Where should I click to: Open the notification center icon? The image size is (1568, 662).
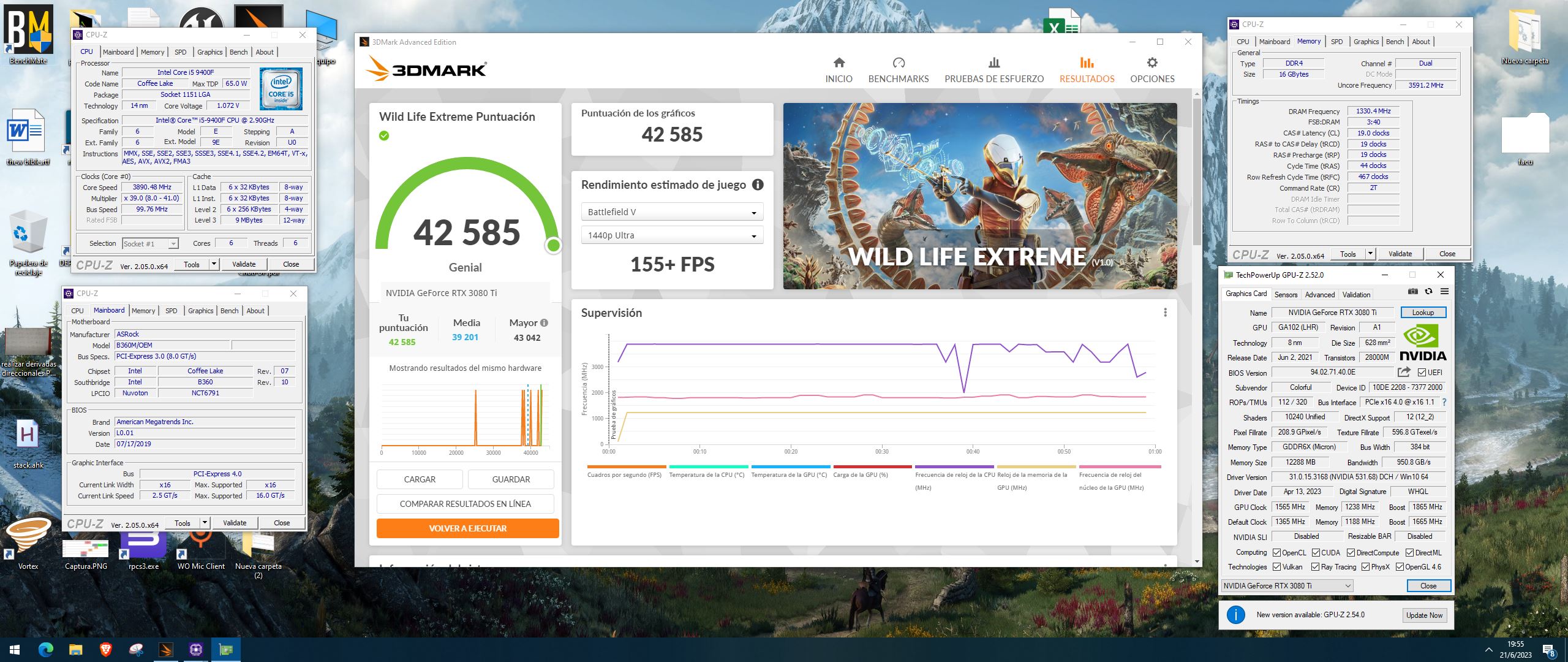[x=1549, y=650]
